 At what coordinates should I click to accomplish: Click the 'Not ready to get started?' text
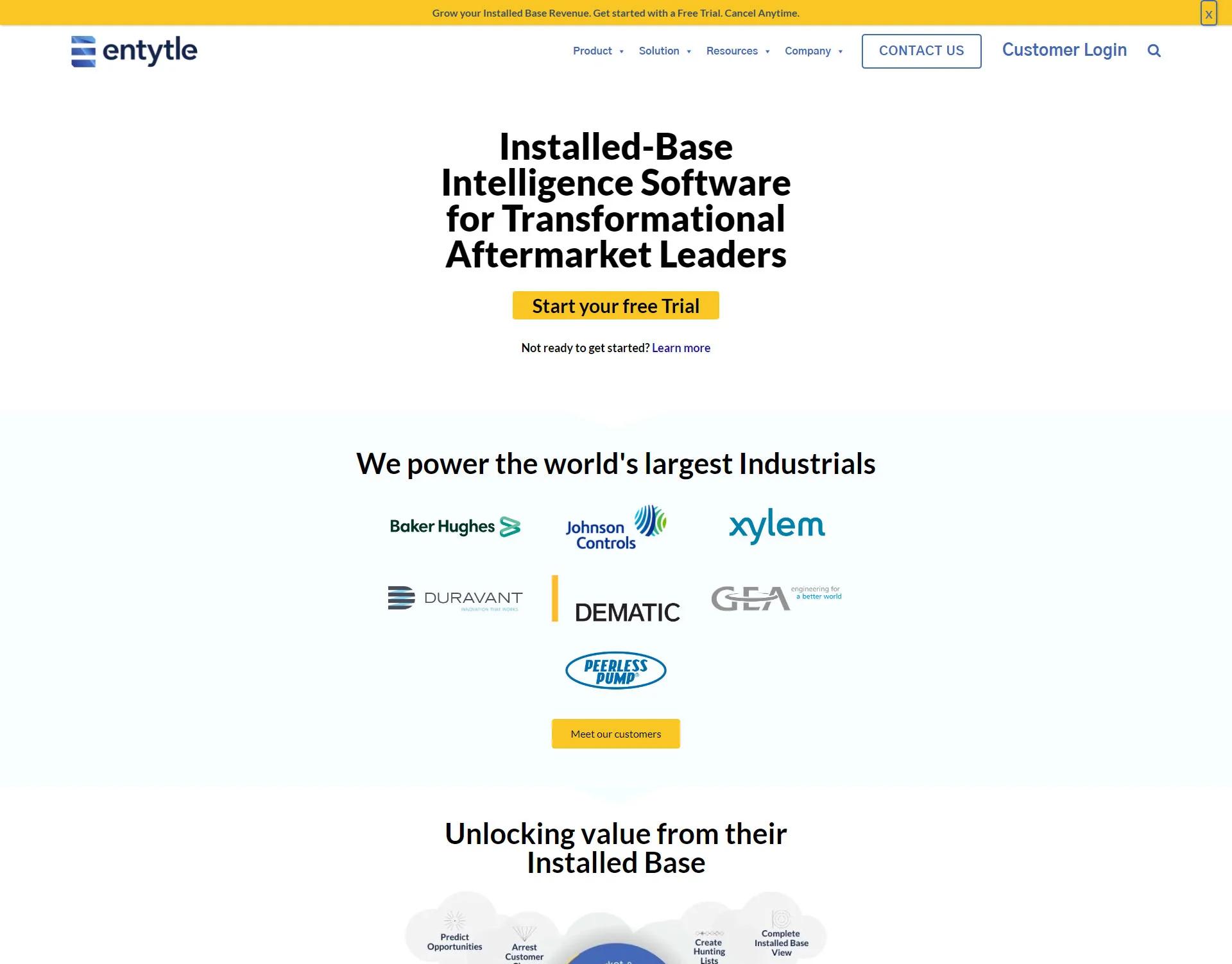pos(585,348)
